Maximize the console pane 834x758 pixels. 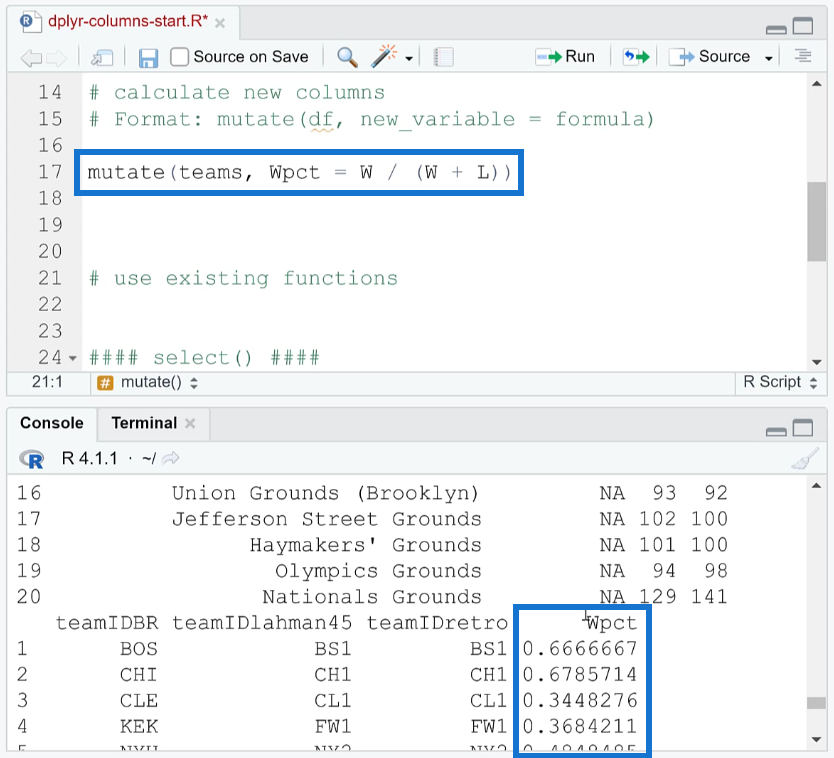point(803,428)
